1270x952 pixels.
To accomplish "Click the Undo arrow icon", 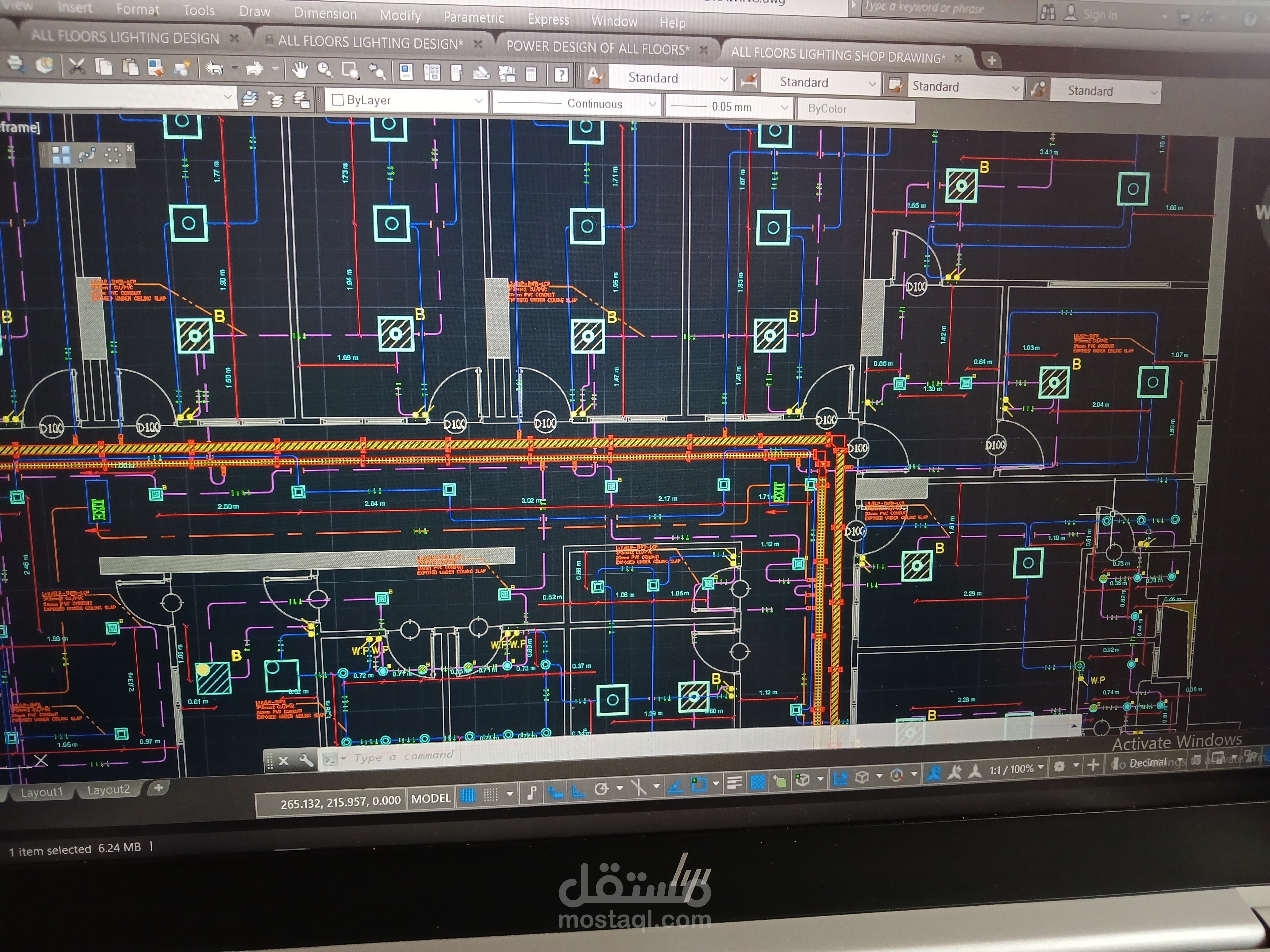I will 215,69.
